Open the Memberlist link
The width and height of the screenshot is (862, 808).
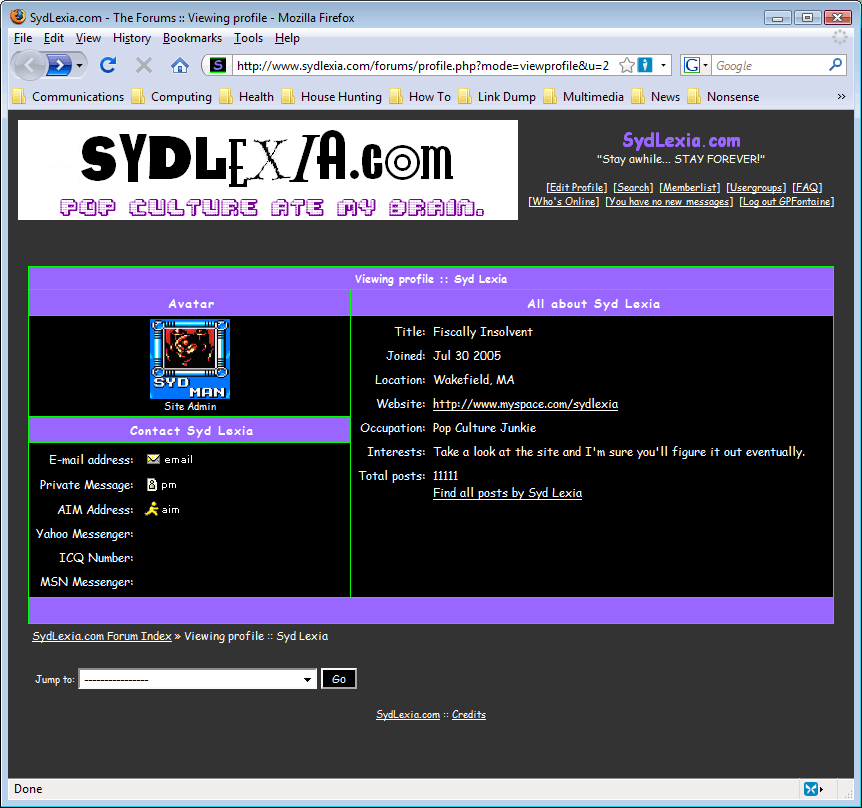pyautogui.click(x=689, y=187)
